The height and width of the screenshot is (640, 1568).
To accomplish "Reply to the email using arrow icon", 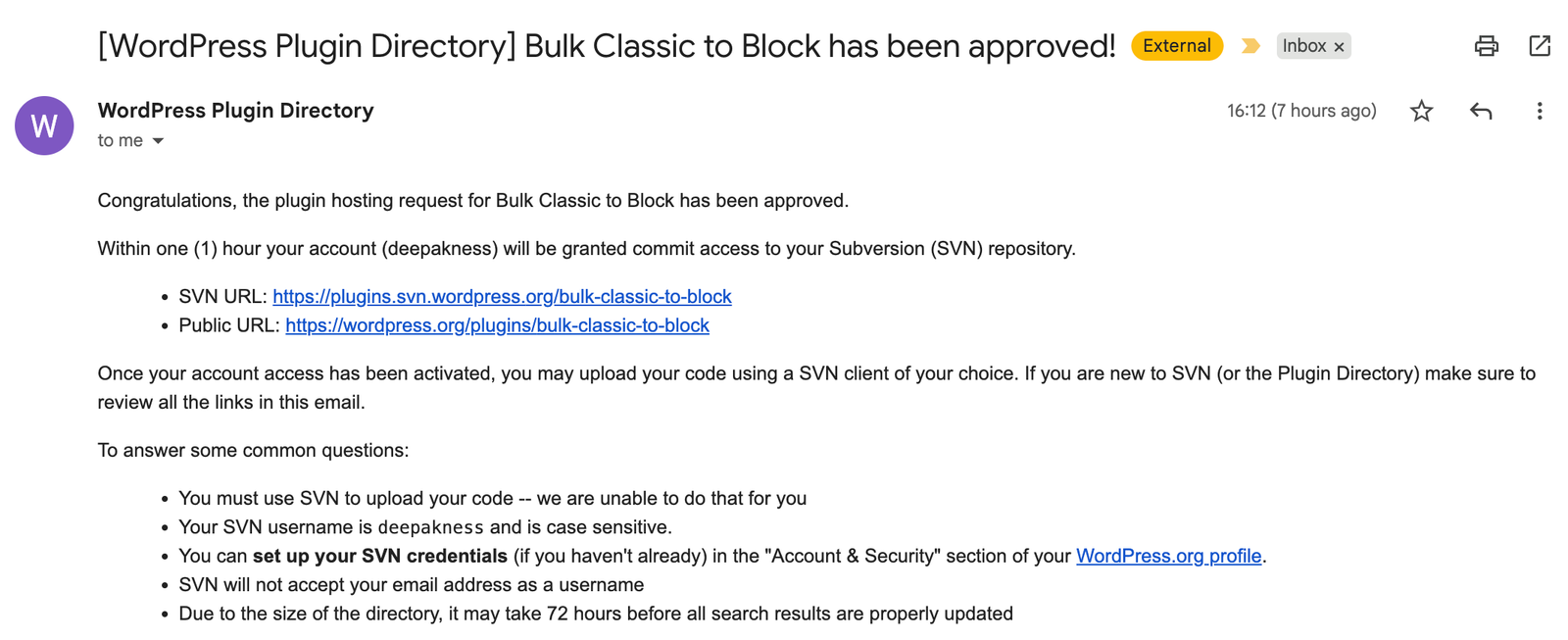I will tap(1480, 111).
